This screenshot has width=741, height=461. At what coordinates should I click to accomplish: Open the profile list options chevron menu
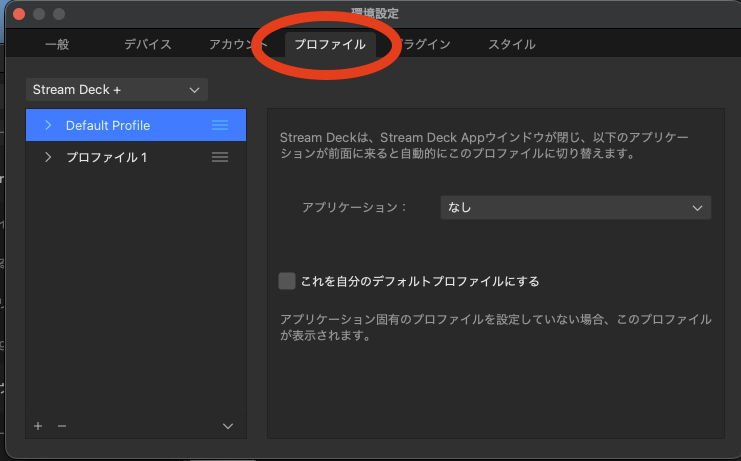point(228,426)
